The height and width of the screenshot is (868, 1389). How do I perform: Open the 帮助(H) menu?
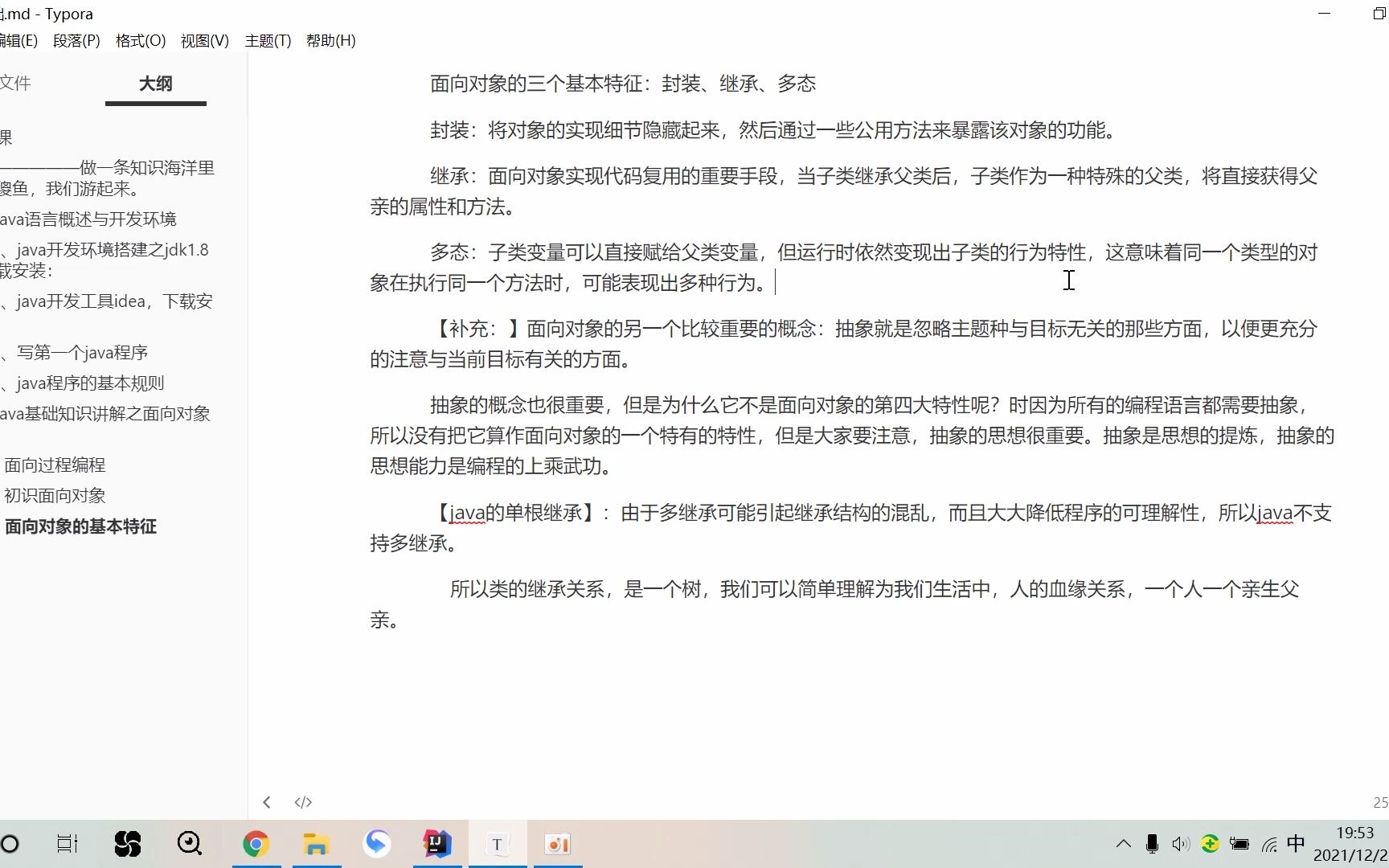coord(330,40)
